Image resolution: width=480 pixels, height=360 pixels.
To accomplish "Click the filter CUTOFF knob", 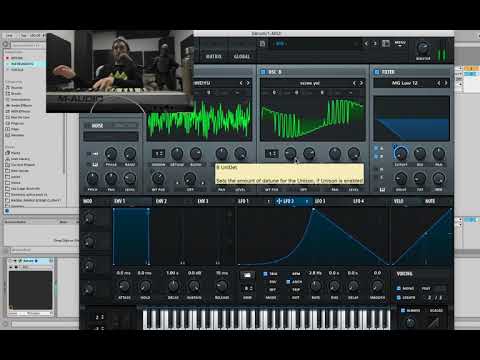I will click(x=401, y=154).
